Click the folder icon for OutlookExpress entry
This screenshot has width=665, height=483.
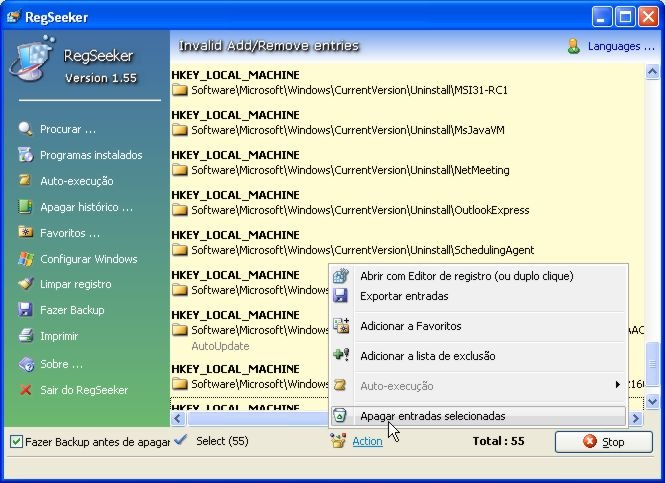point(180,210)
